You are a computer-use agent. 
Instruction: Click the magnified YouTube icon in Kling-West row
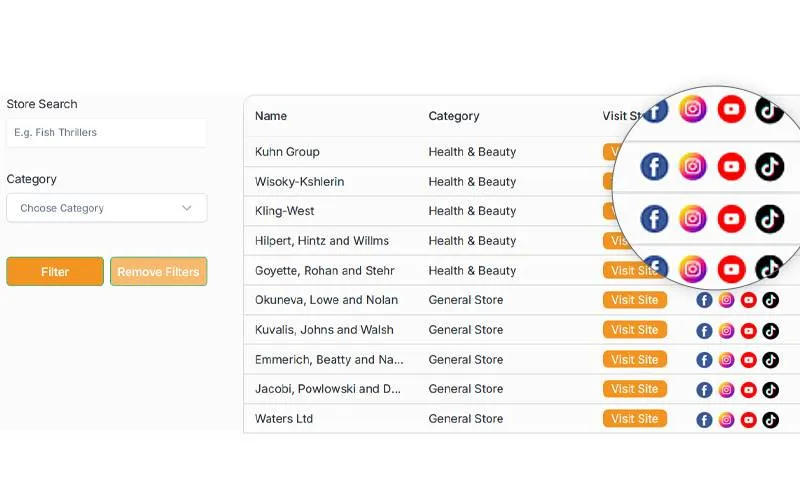[x=731, y=218]
